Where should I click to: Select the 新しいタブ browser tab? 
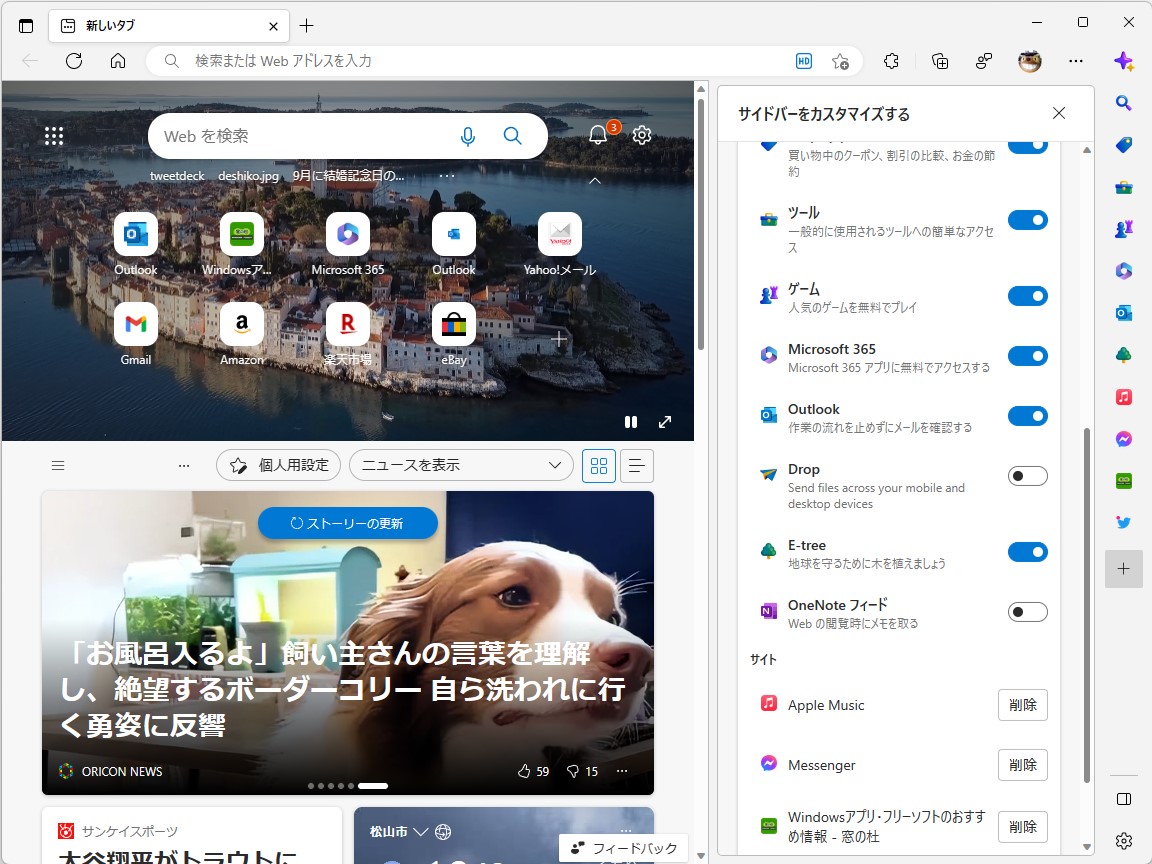point(150,25)
